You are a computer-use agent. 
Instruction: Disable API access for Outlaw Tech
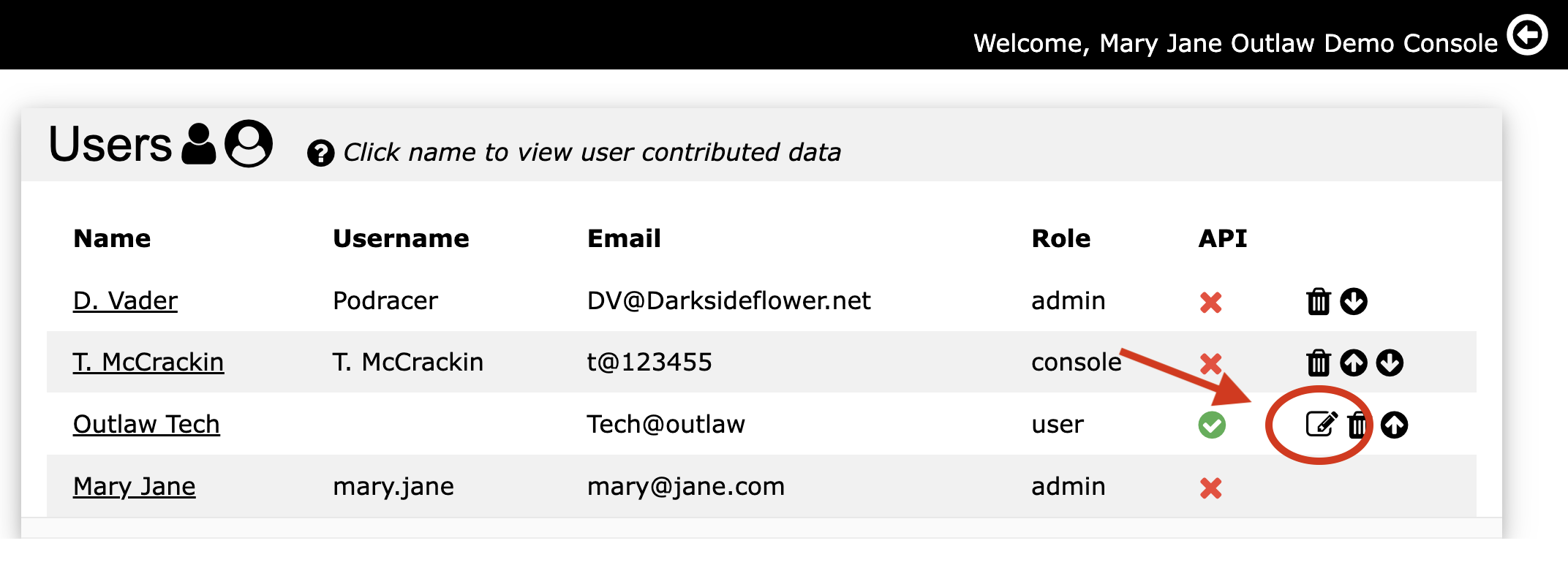[1212, 425]
